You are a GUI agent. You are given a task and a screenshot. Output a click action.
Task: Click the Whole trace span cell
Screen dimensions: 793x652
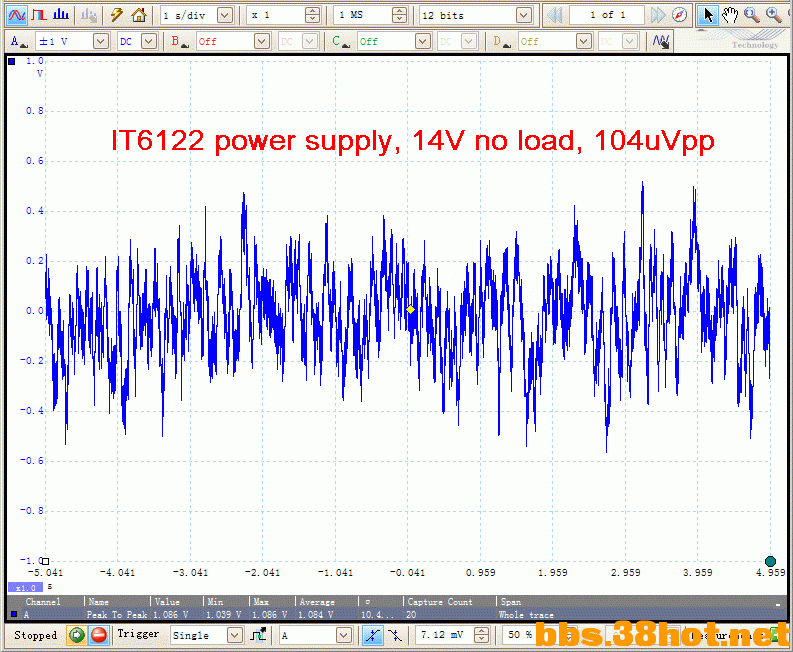click(x=526, y=615)
